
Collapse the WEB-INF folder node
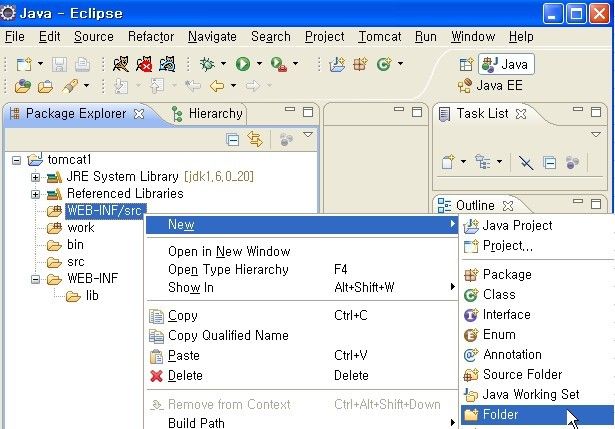coord(35,279)
